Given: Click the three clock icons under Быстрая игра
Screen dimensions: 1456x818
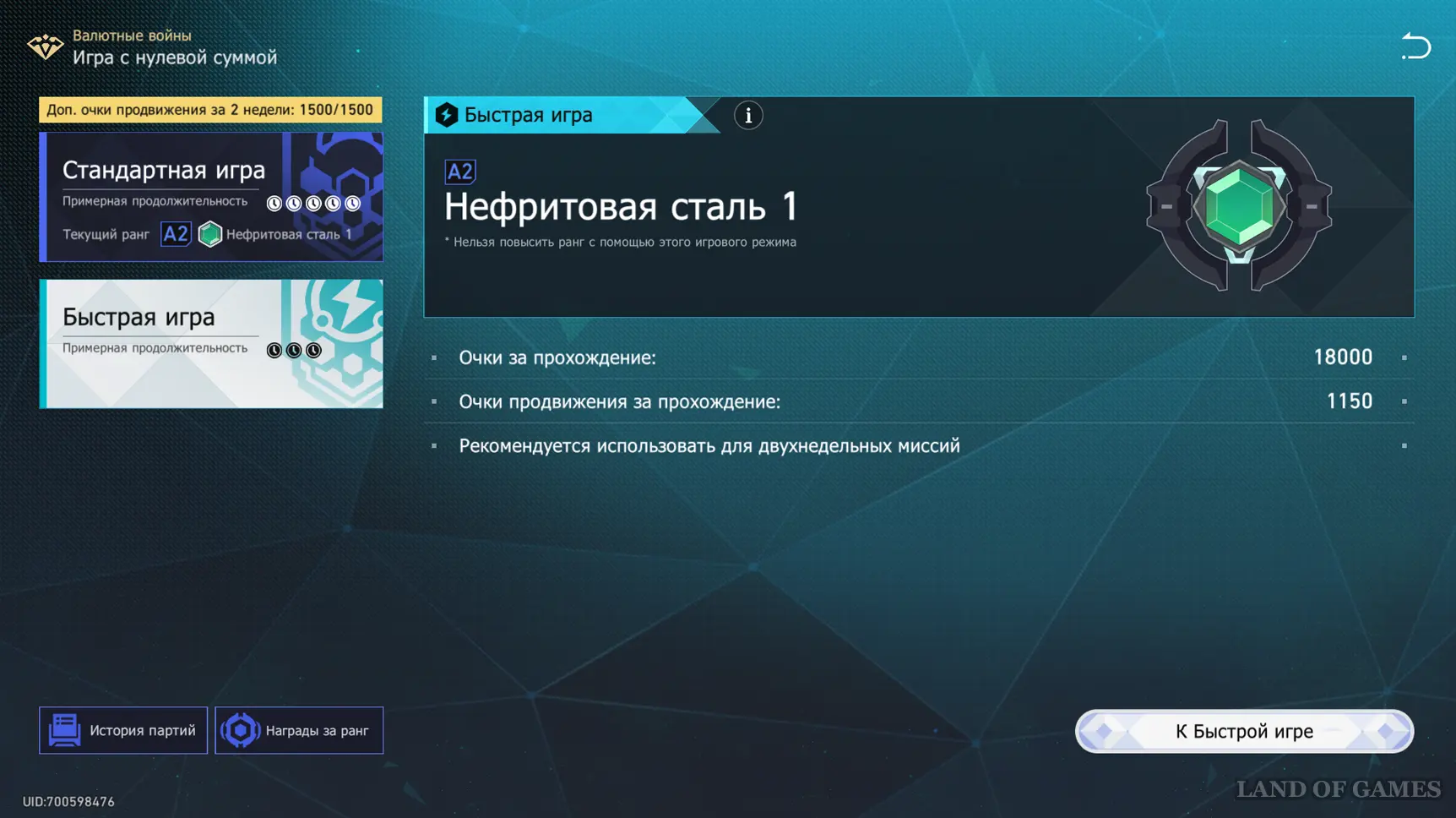Looking at the screenshot, I should tap(294, 350).
